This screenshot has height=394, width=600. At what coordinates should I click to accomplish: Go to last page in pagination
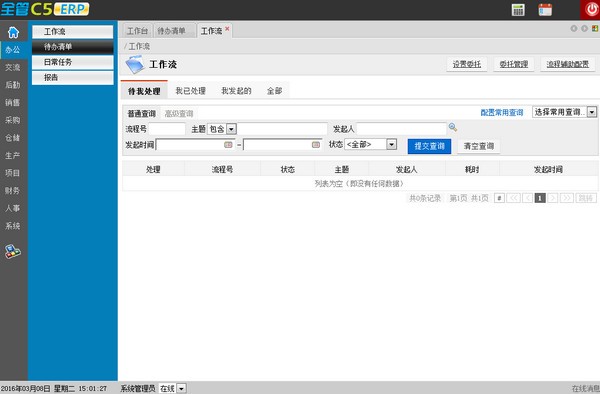pyautogui.click(x=567, y=198)
